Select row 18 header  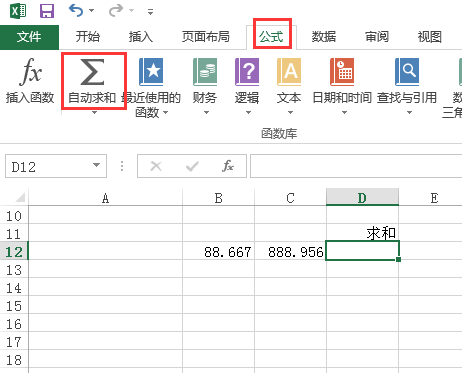tap(14, 360)
